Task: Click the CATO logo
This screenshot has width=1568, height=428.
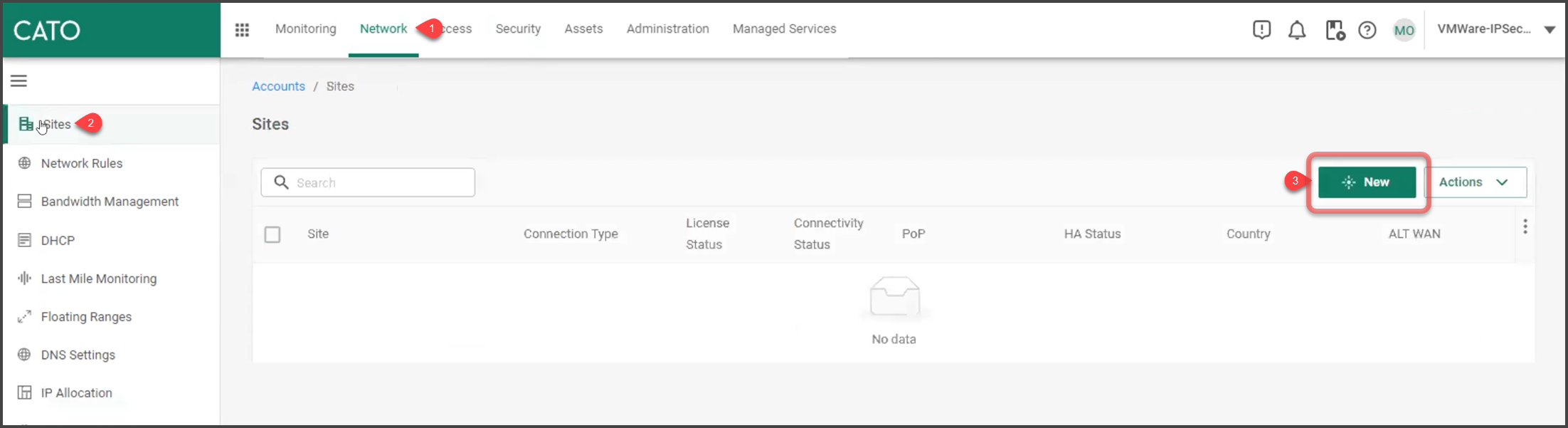Action: (47, 30)
